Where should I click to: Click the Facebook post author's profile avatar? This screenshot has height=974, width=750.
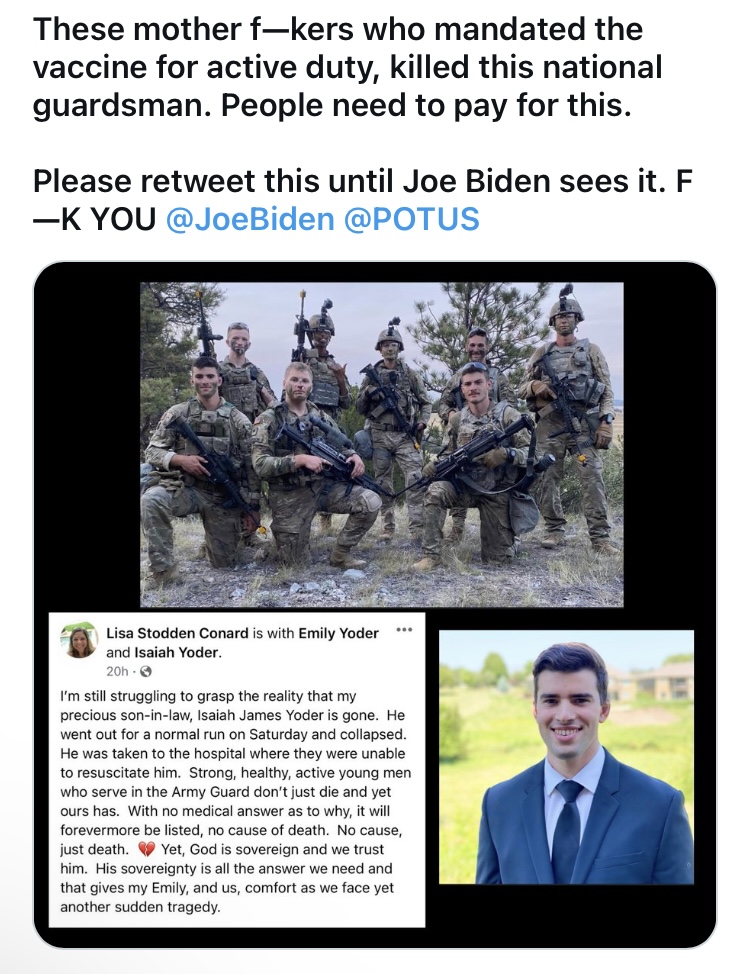[79, 640]
